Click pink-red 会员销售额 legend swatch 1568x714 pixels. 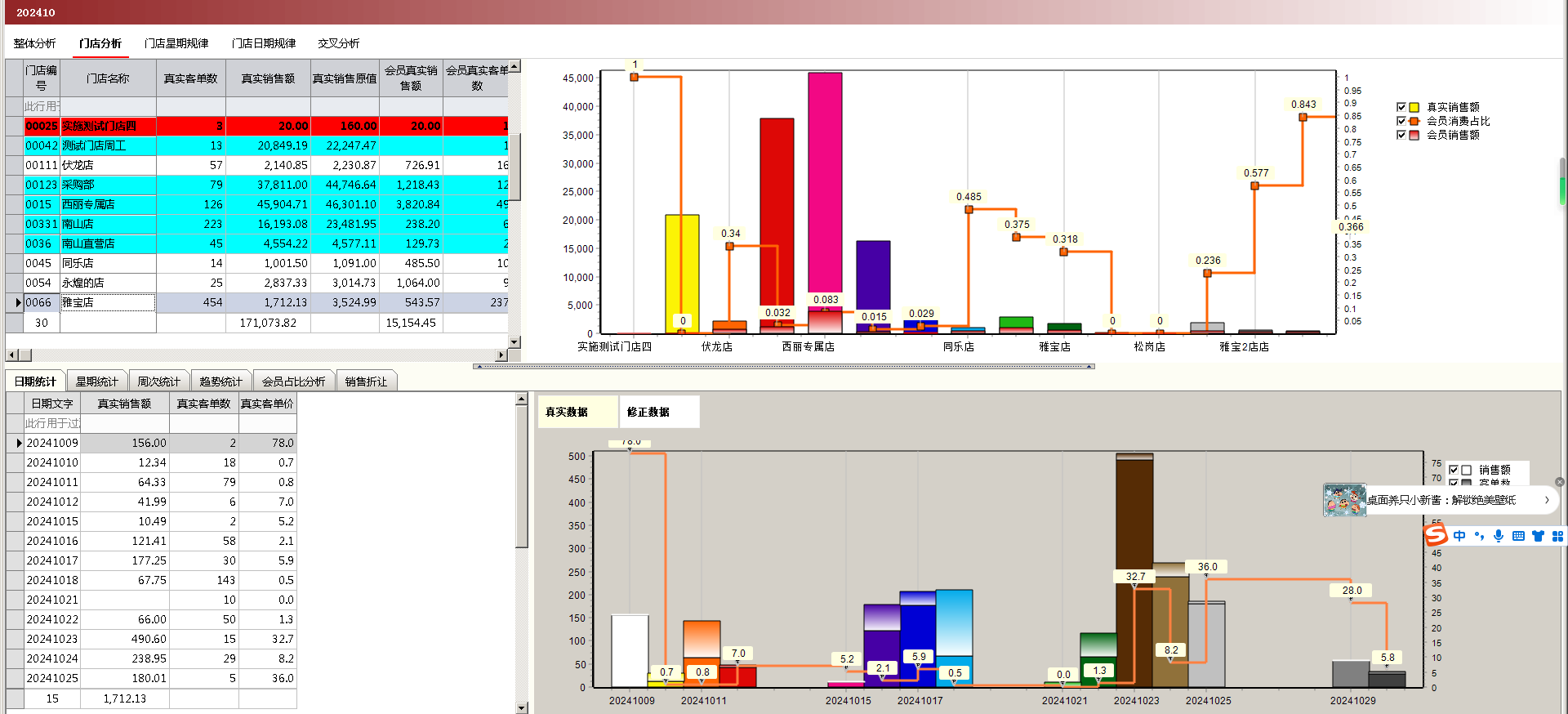(x=1414, y=135)
